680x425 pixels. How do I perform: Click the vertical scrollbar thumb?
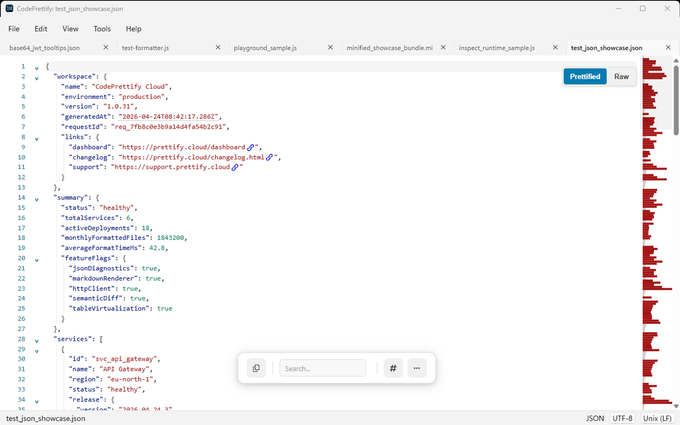point(676,100)
